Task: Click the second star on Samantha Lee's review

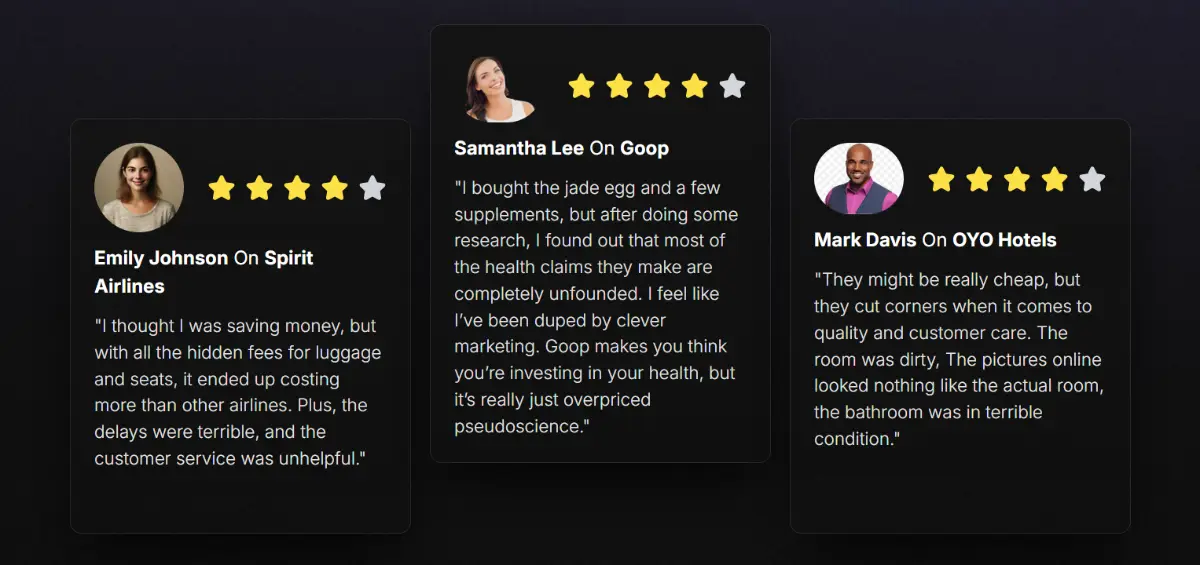Action: coord(619,86)
